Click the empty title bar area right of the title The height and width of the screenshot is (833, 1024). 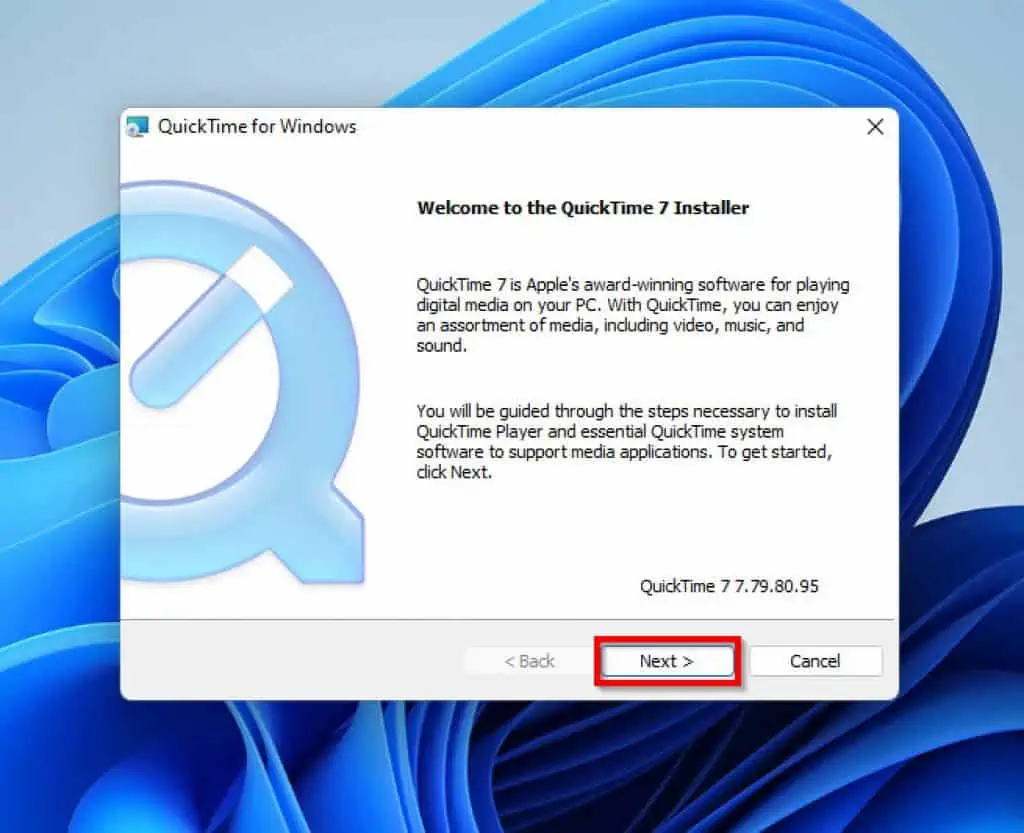607,127
